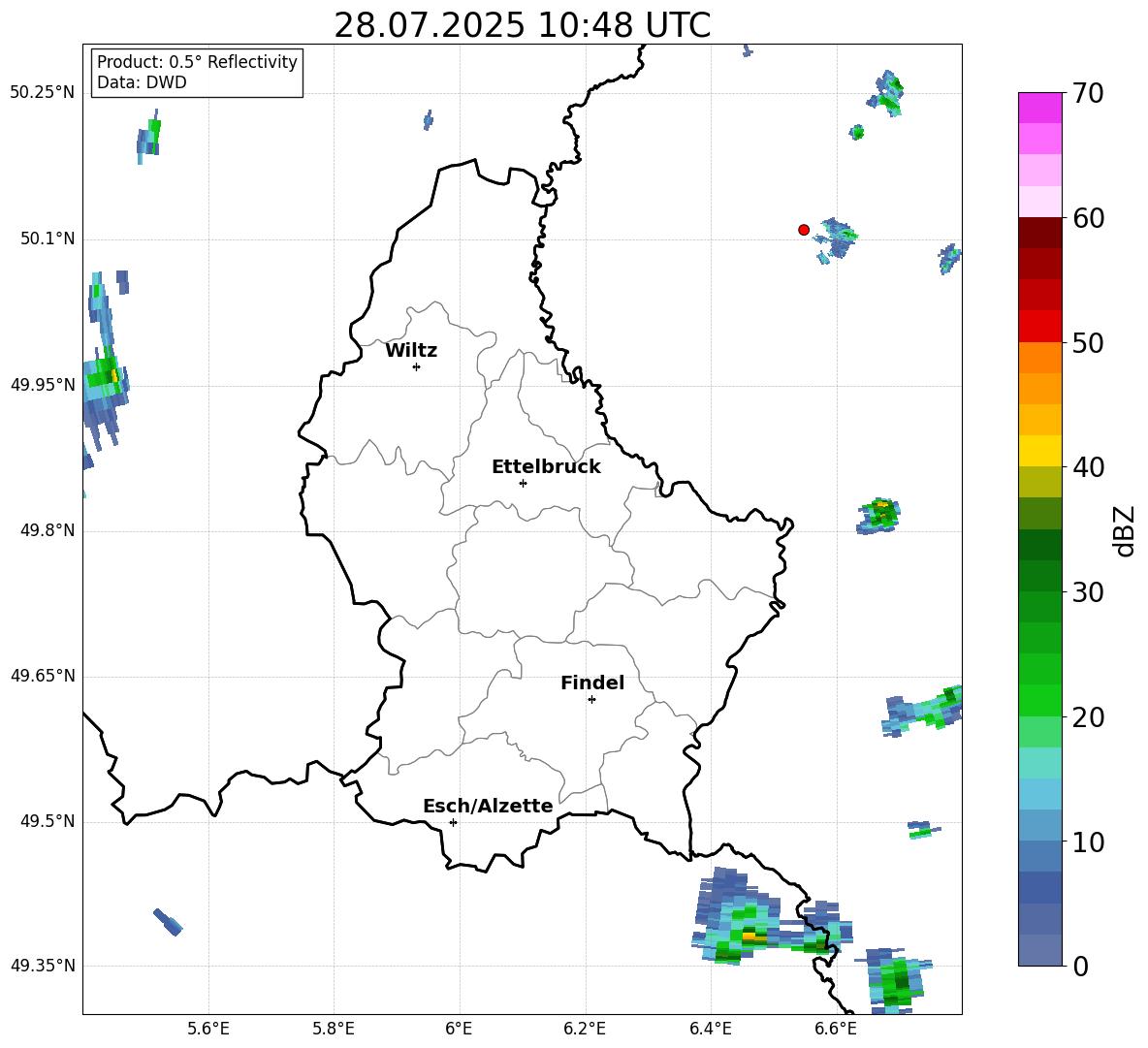The width and height of the screenshot is (1148, 1048).
Task: Click the Ettelbruck city label
Action: [x=546, y=467]
